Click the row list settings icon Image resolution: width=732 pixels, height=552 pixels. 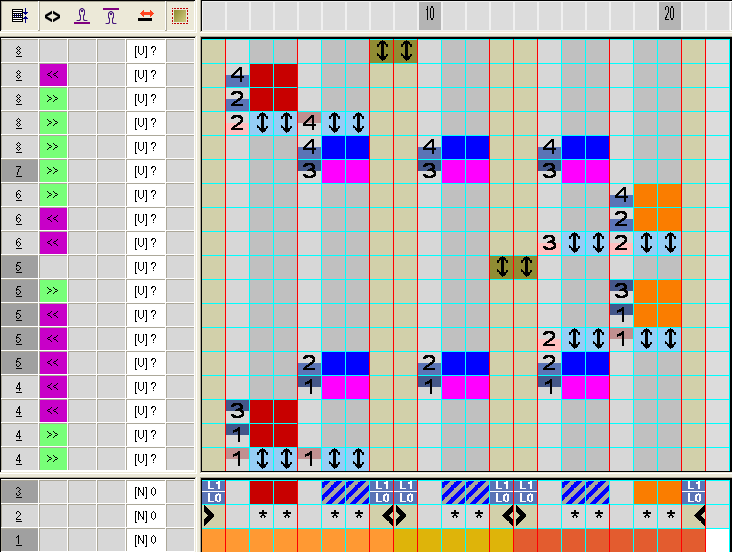click(20, 16)
